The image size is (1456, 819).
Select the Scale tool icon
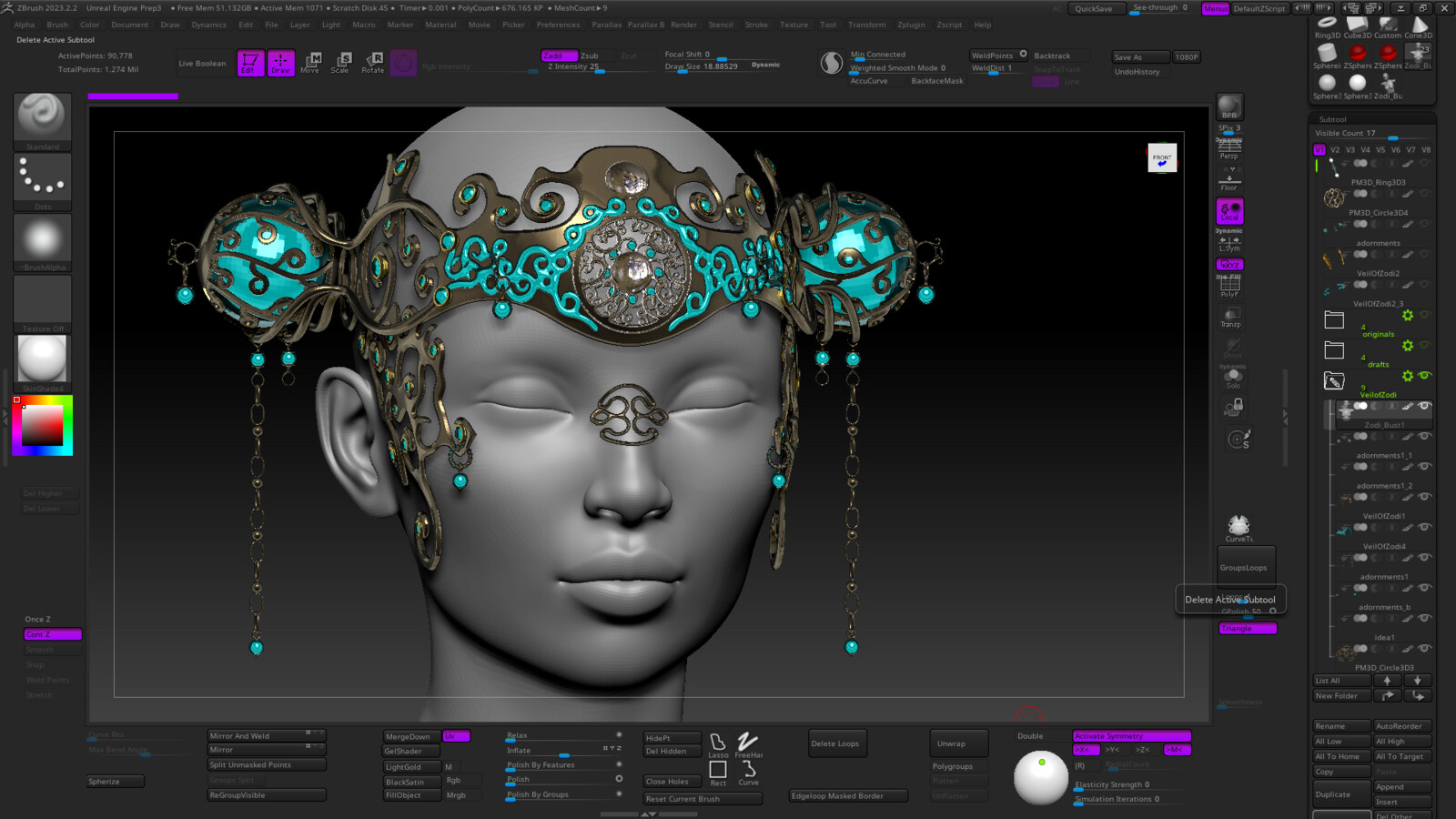pyautogui.click(x=340, y=63)
